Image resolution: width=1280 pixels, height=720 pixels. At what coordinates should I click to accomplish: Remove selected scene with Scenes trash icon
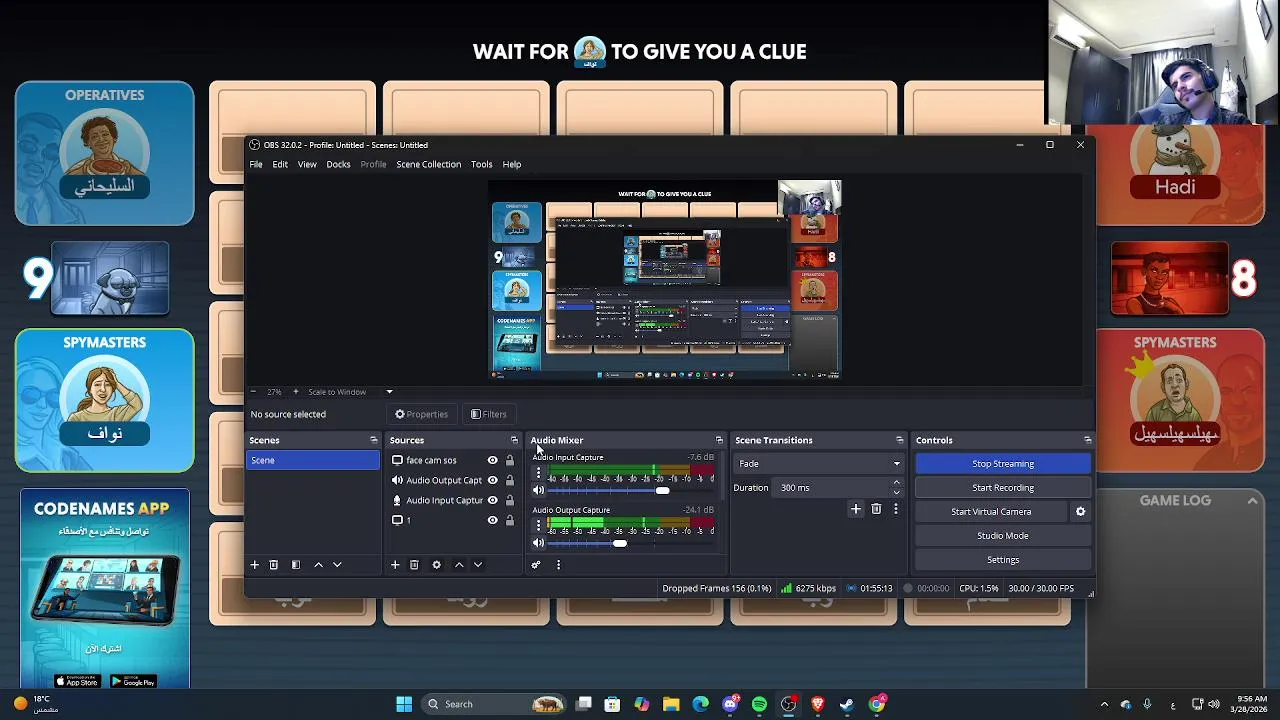pos(273,565)
